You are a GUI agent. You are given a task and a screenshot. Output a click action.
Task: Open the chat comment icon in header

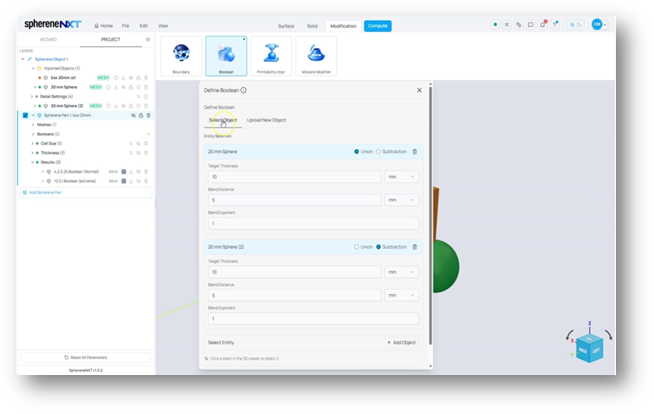click(531, 25)
